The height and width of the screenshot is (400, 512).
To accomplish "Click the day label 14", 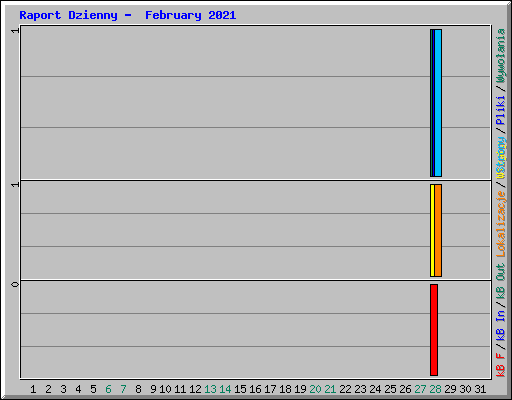I will pos(225,389).
